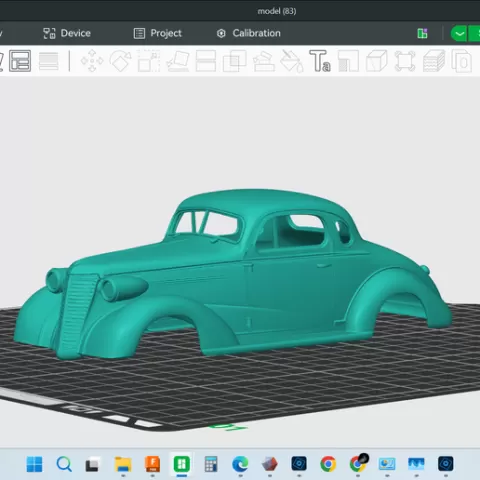Click the Text shape tool icon

pos(320,61)
